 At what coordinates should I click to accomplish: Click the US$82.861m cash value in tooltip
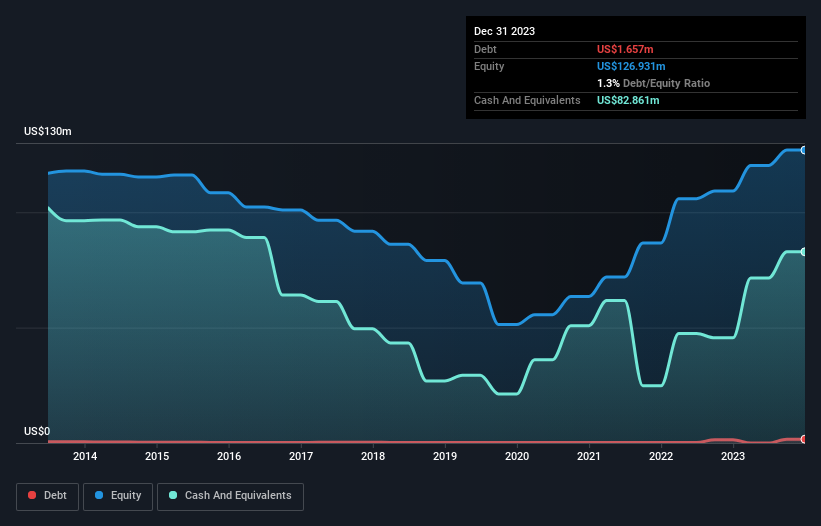[628, 100]
